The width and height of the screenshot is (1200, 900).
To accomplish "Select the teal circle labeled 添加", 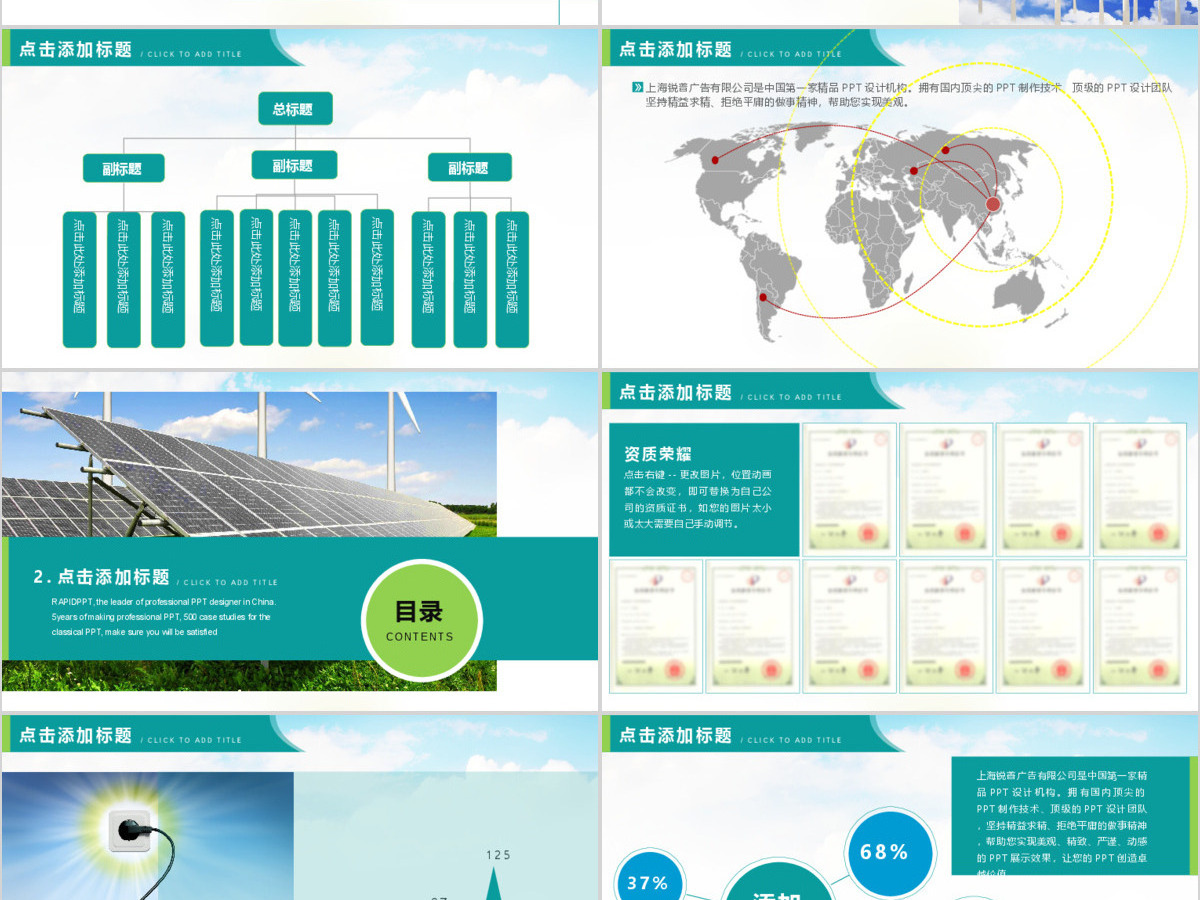I will click(777, 882).
